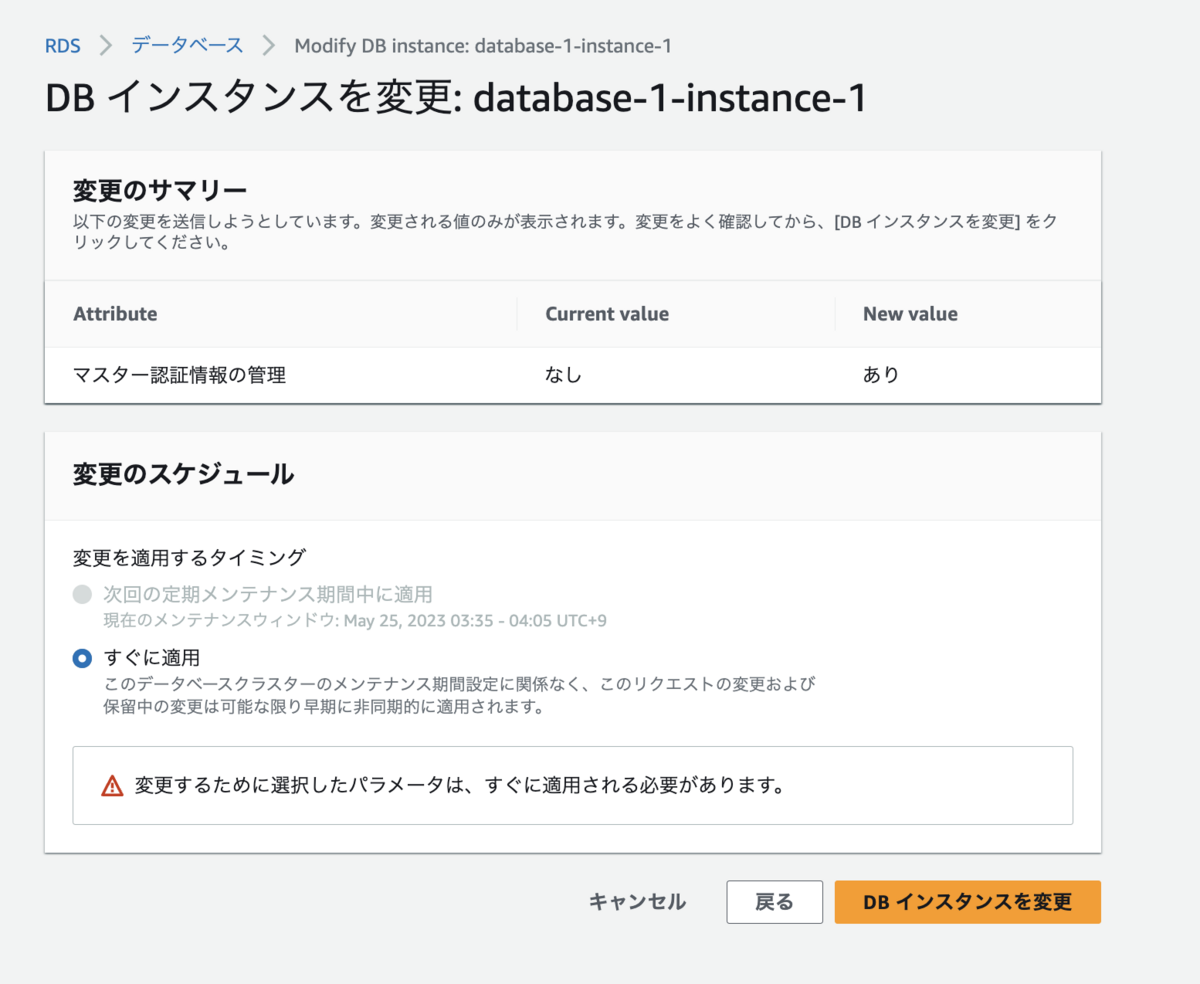Select the 次回の定期メンテナンス期間中に適用 radio button
The height and width of the screenshot is (984, 1200).
click(x=82, y=595)
